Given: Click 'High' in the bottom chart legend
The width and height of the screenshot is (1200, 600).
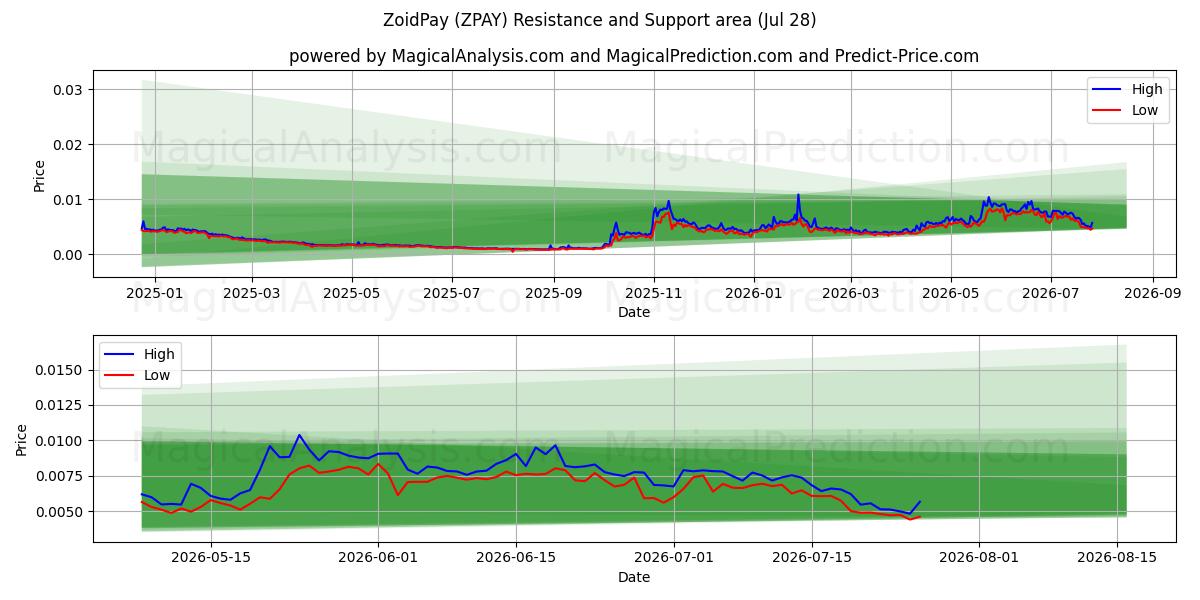Looking at the screenshot, I should [158, 354].
